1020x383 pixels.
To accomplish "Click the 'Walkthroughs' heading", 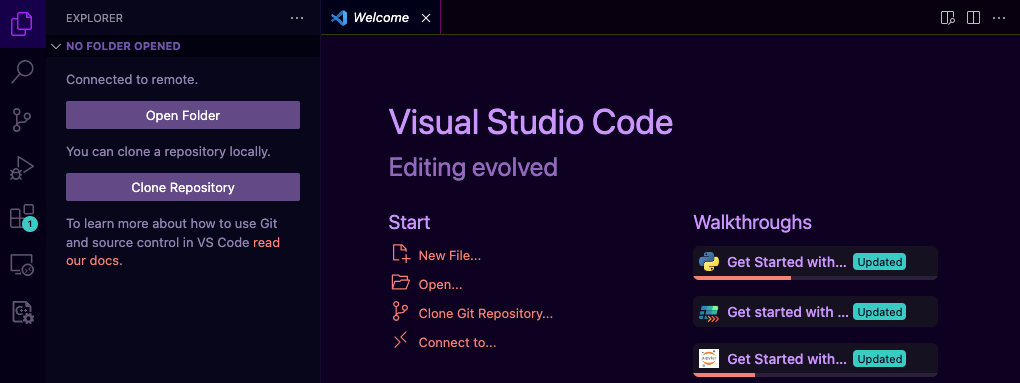I will (753, 222).
